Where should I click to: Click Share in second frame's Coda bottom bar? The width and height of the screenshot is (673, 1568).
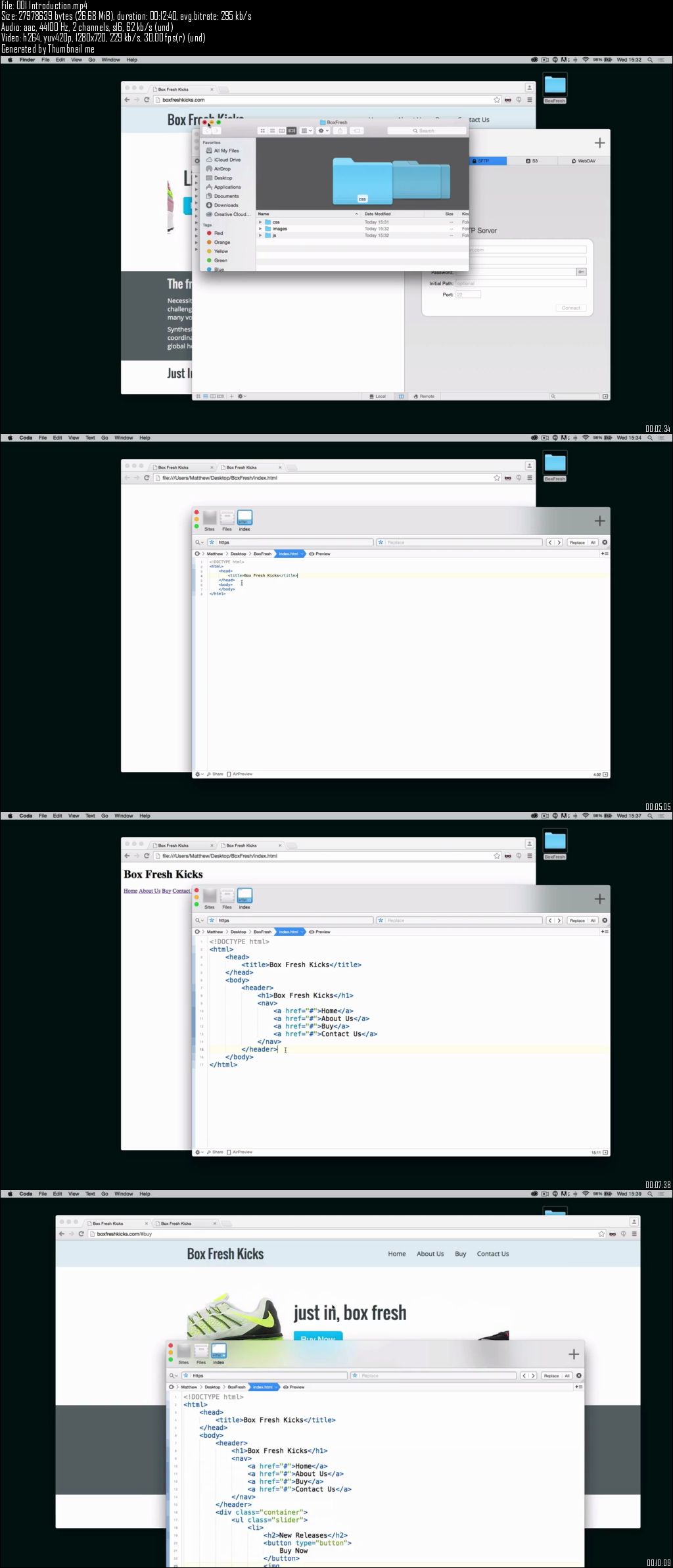coord(215,774)
